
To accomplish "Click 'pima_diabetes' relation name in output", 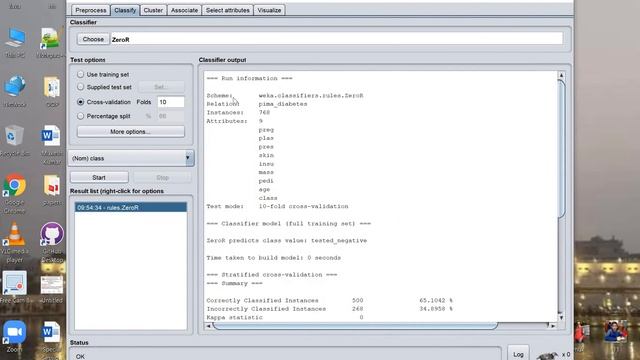I will coord(283,104).
